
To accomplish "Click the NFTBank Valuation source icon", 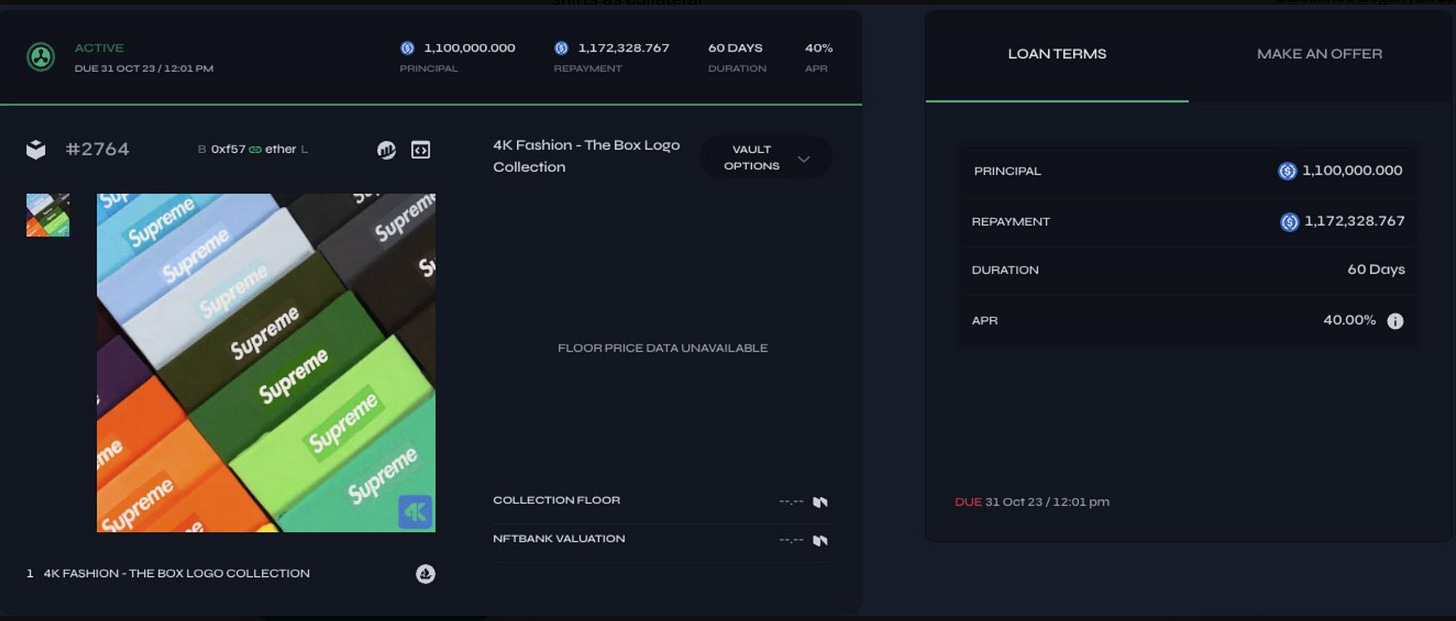I will tap(820, 540).
